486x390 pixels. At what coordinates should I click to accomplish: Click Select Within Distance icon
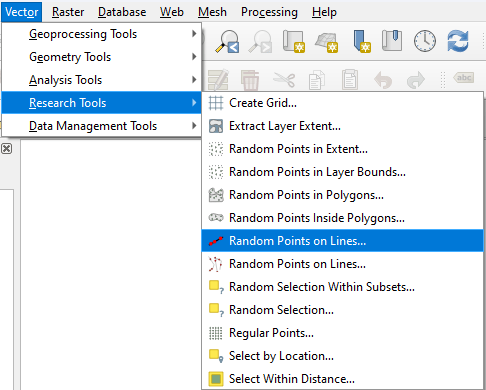[216, 379]
